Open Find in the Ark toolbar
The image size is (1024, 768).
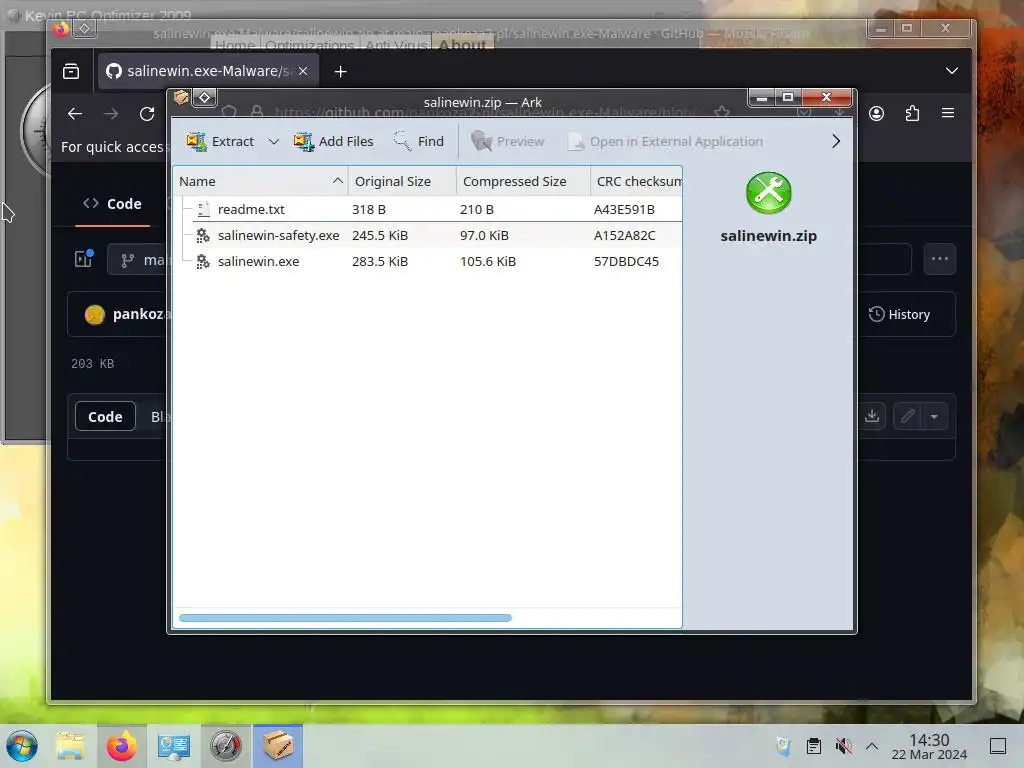click(419, 142)
